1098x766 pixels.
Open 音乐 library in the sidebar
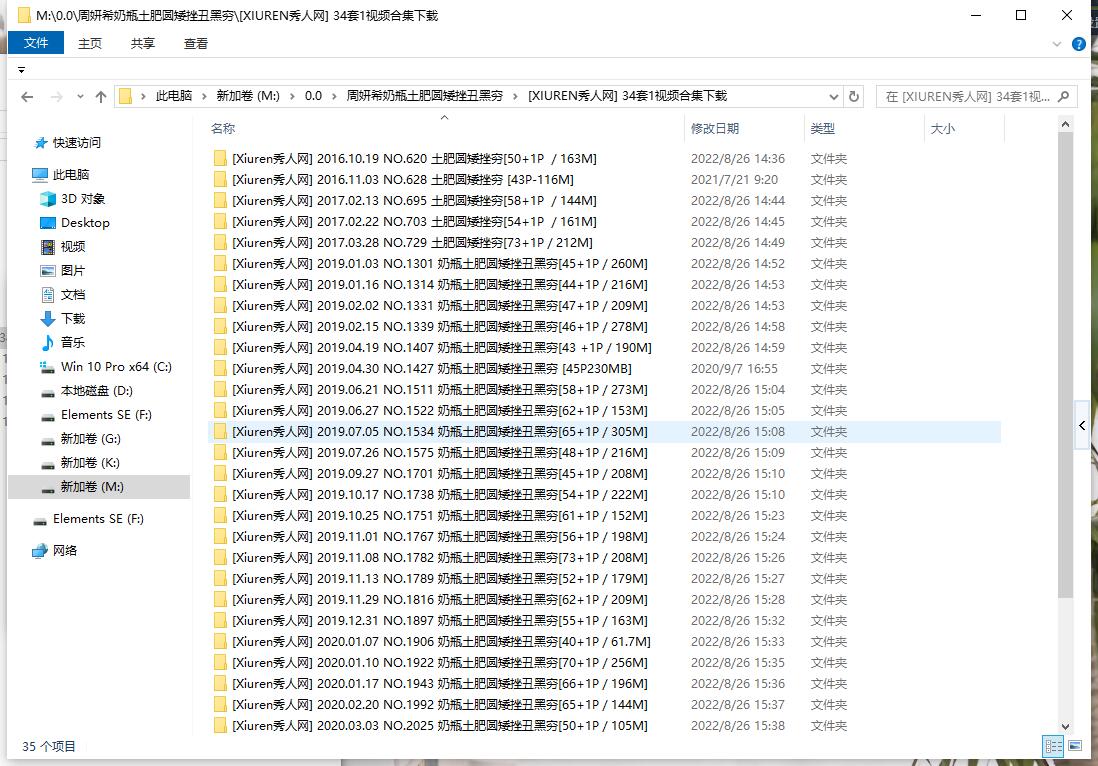(73, 343)
